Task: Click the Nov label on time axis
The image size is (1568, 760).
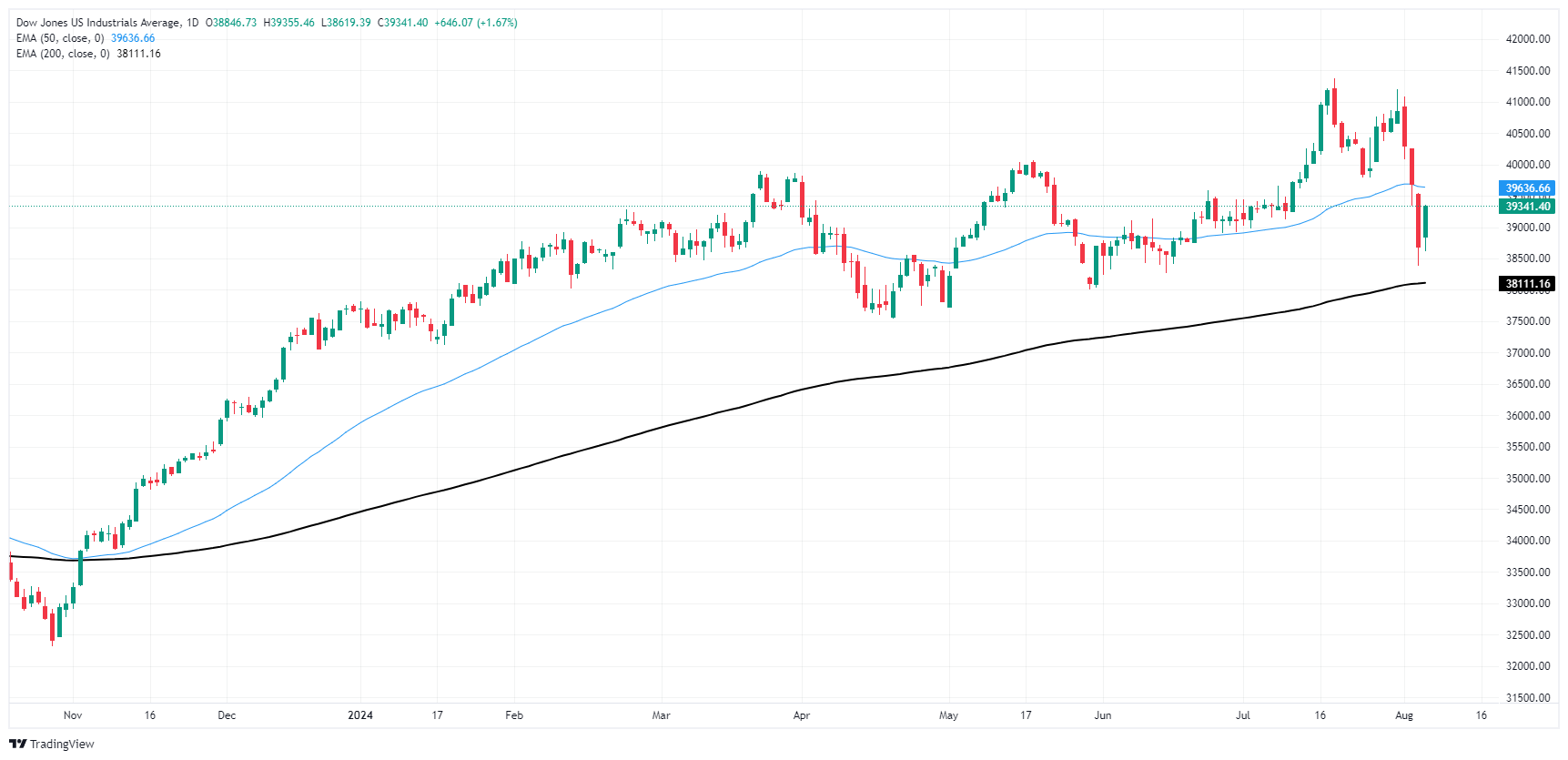Action: point(73,715)
